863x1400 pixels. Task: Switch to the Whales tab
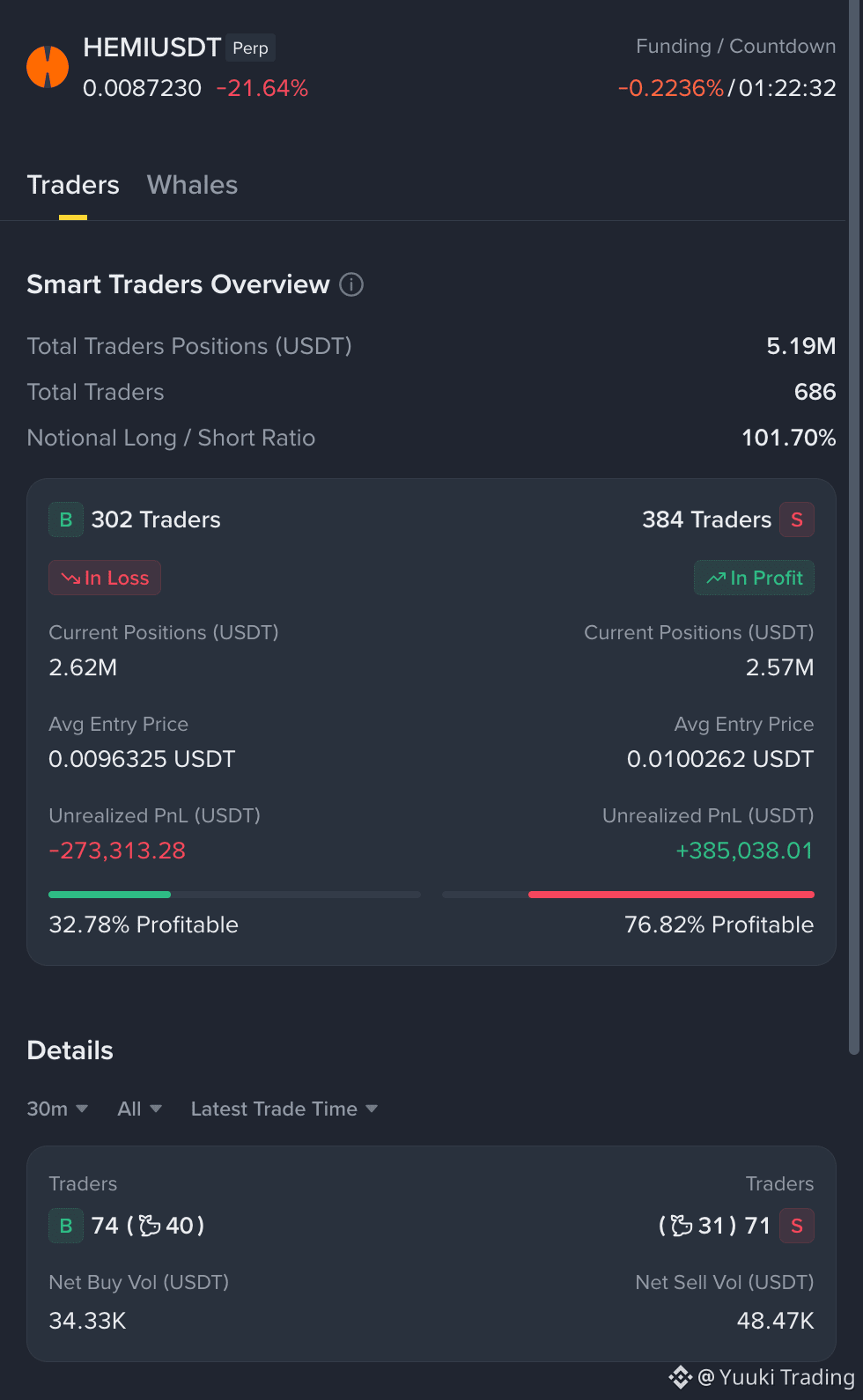click(x=192, y=185)
